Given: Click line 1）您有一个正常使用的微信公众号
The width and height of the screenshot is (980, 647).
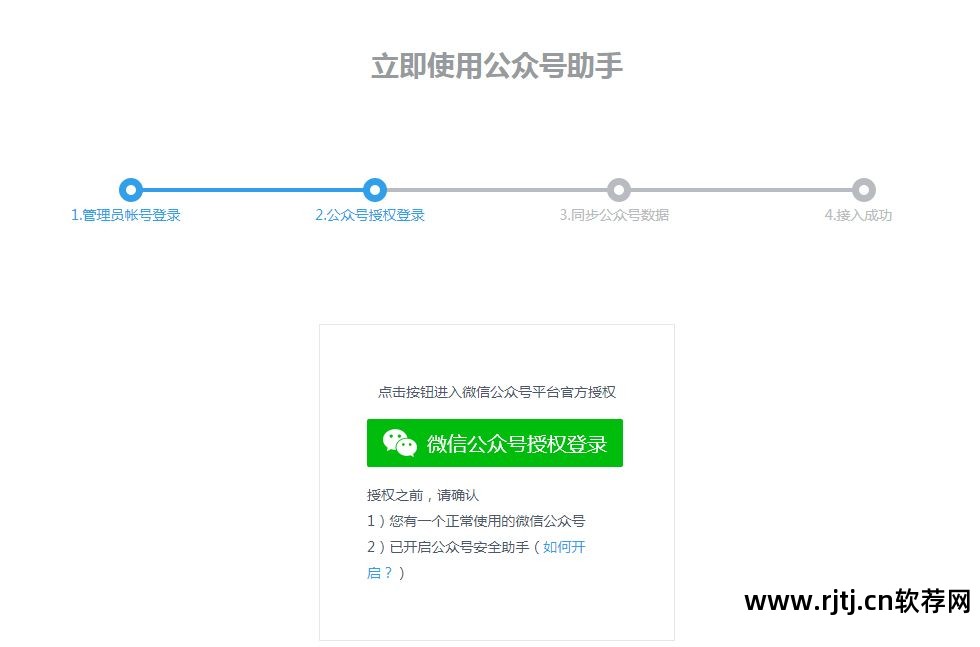Looking at the screenshot, I should point(476,521).
